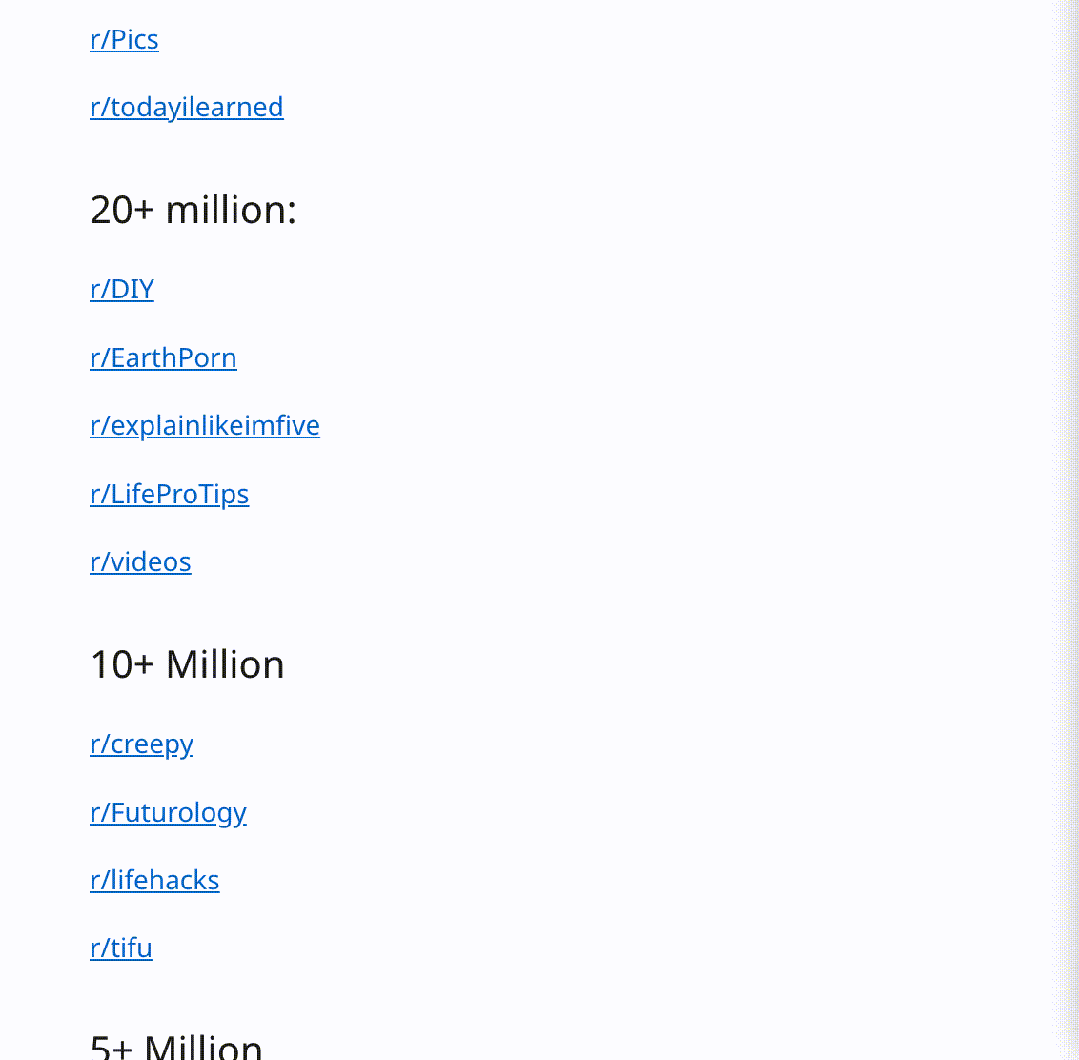Open the first subreddit link under "20+ million:"

click(122, 290)
